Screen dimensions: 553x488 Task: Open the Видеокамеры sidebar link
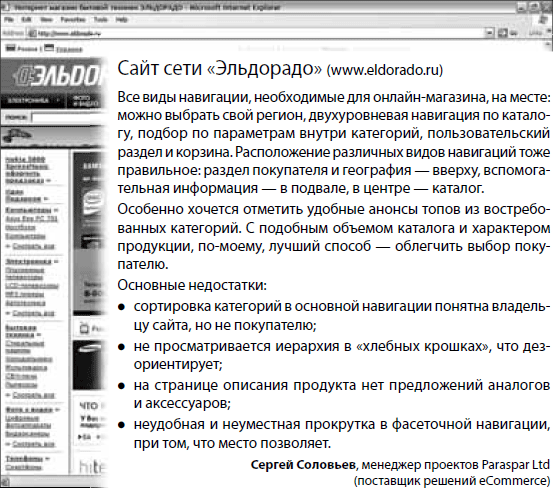coord(27,434)
